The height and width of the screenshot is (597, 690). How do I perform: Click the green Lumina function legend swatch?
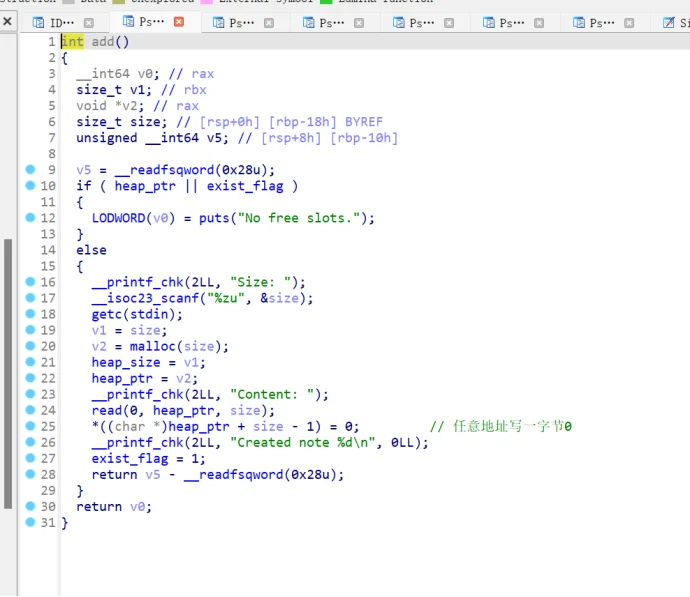coord(326,2)
